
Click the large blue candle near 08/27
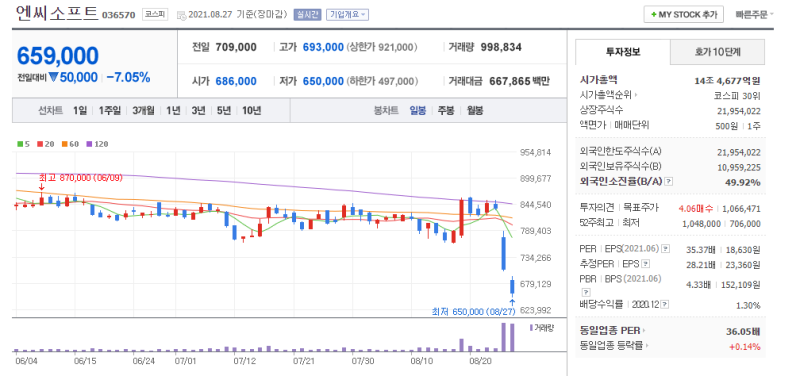click(504, 252)
